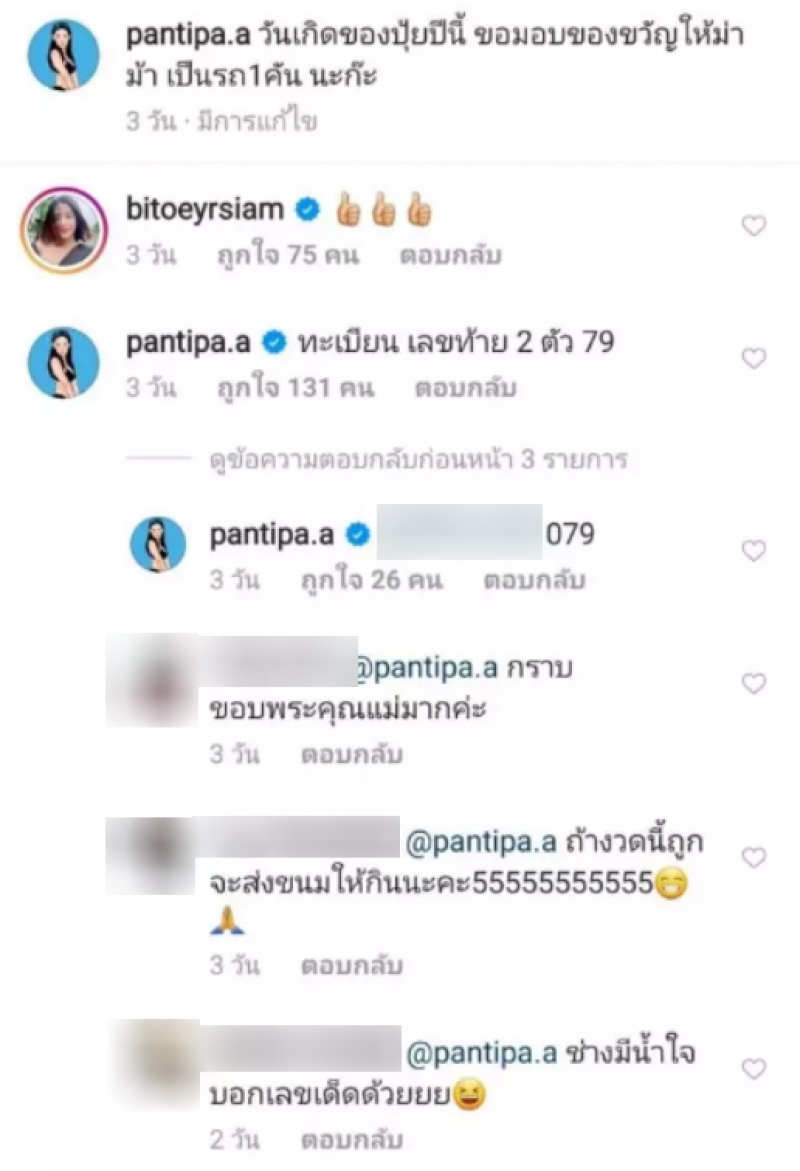Tap ตอบกลับ under the ทะเบียน 79 comment
Image resolution: width=800 pixels, height=1171 pixels.
coord(465,388)
